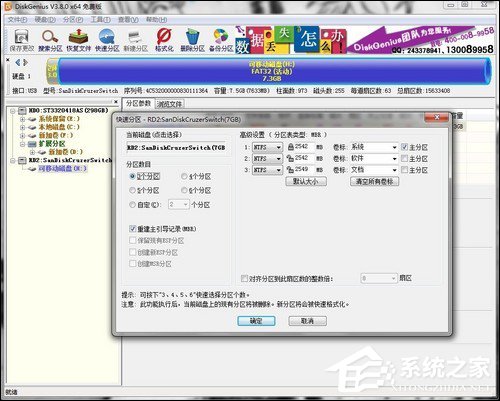Choose the red Format (格式化) icon

pyautogui.click(x=164, y=40)
